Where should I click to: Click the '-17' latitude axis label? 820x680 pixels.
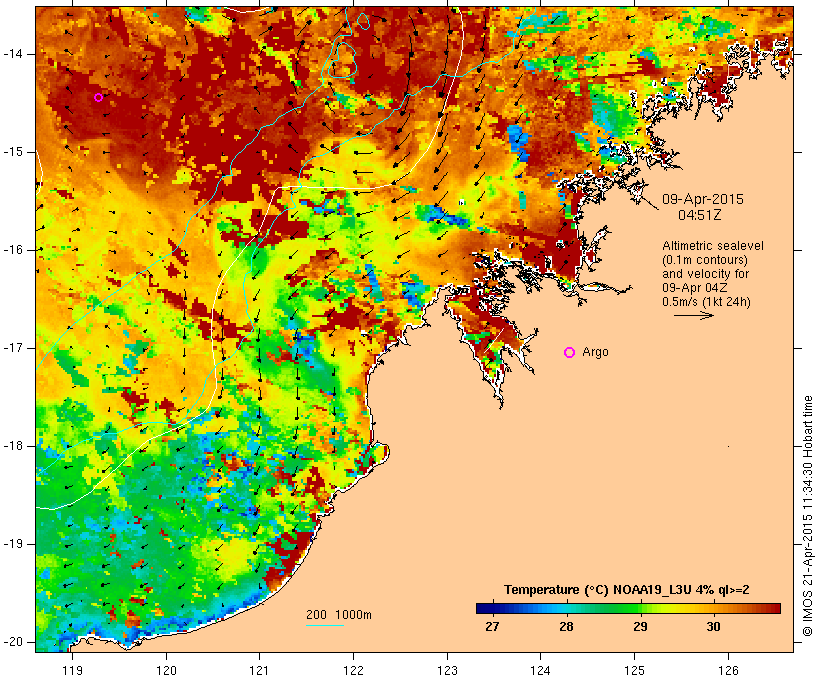[x=13, y=348]
